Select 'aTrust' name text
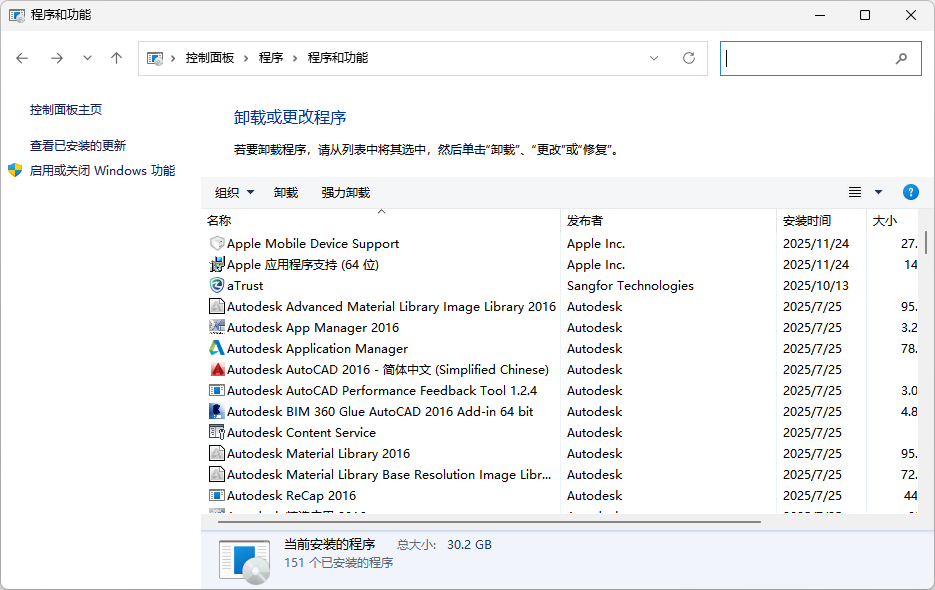Viewport: 935px width, 590px height. [245, 286]
